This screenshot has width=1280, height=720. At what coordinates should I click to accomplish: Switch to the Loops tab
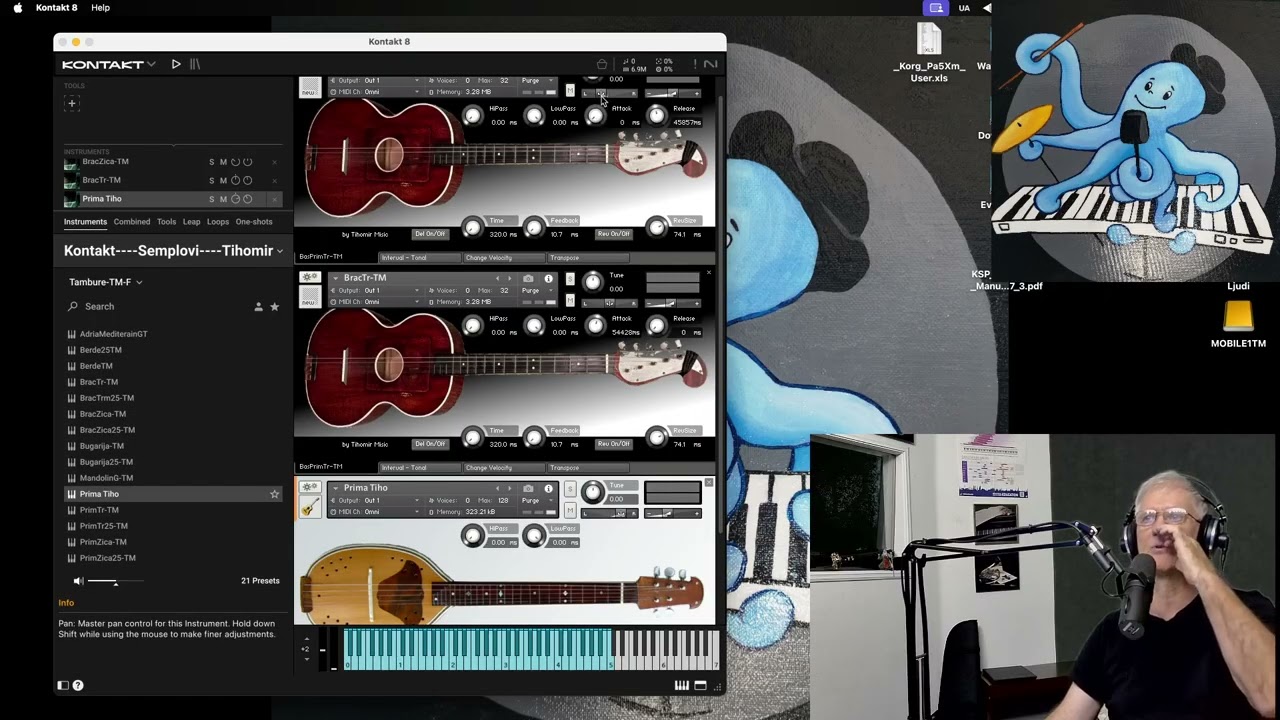(x=218, y=222)
